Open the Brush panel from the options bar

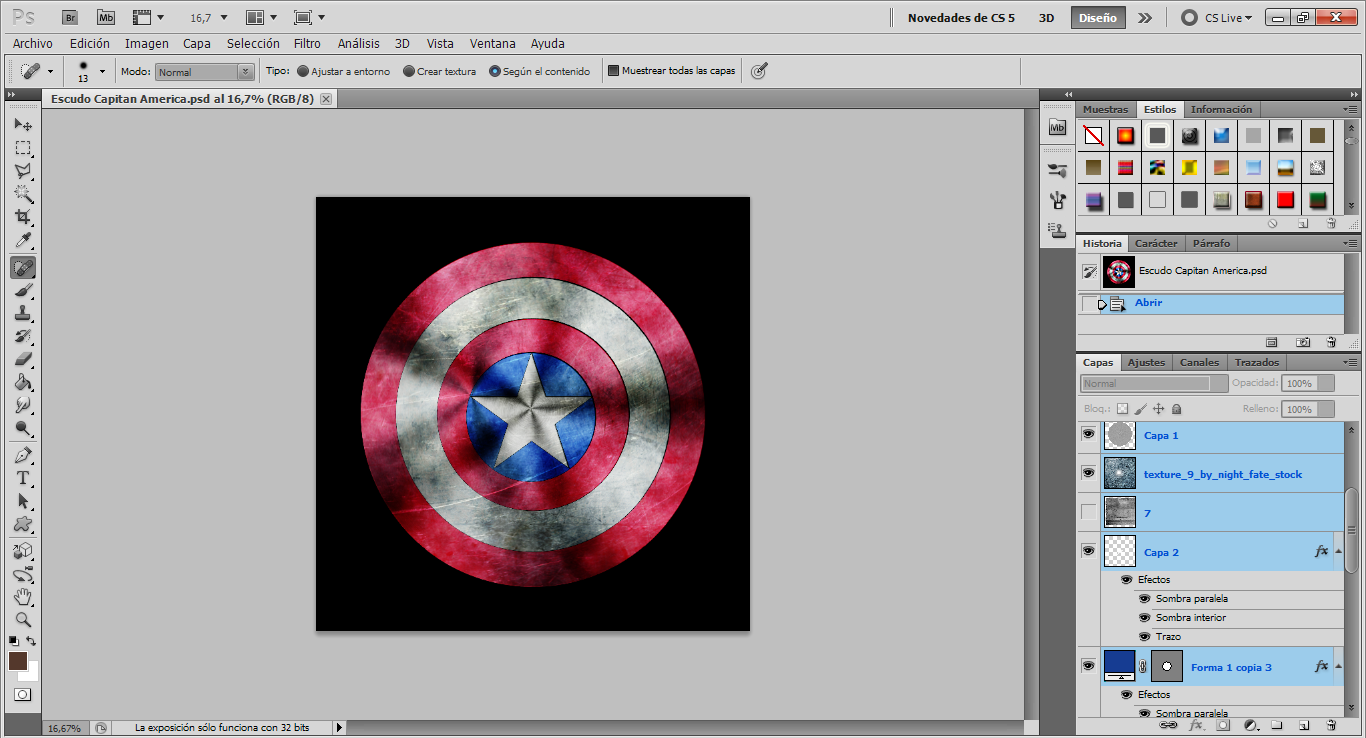[x=759, y=71]
